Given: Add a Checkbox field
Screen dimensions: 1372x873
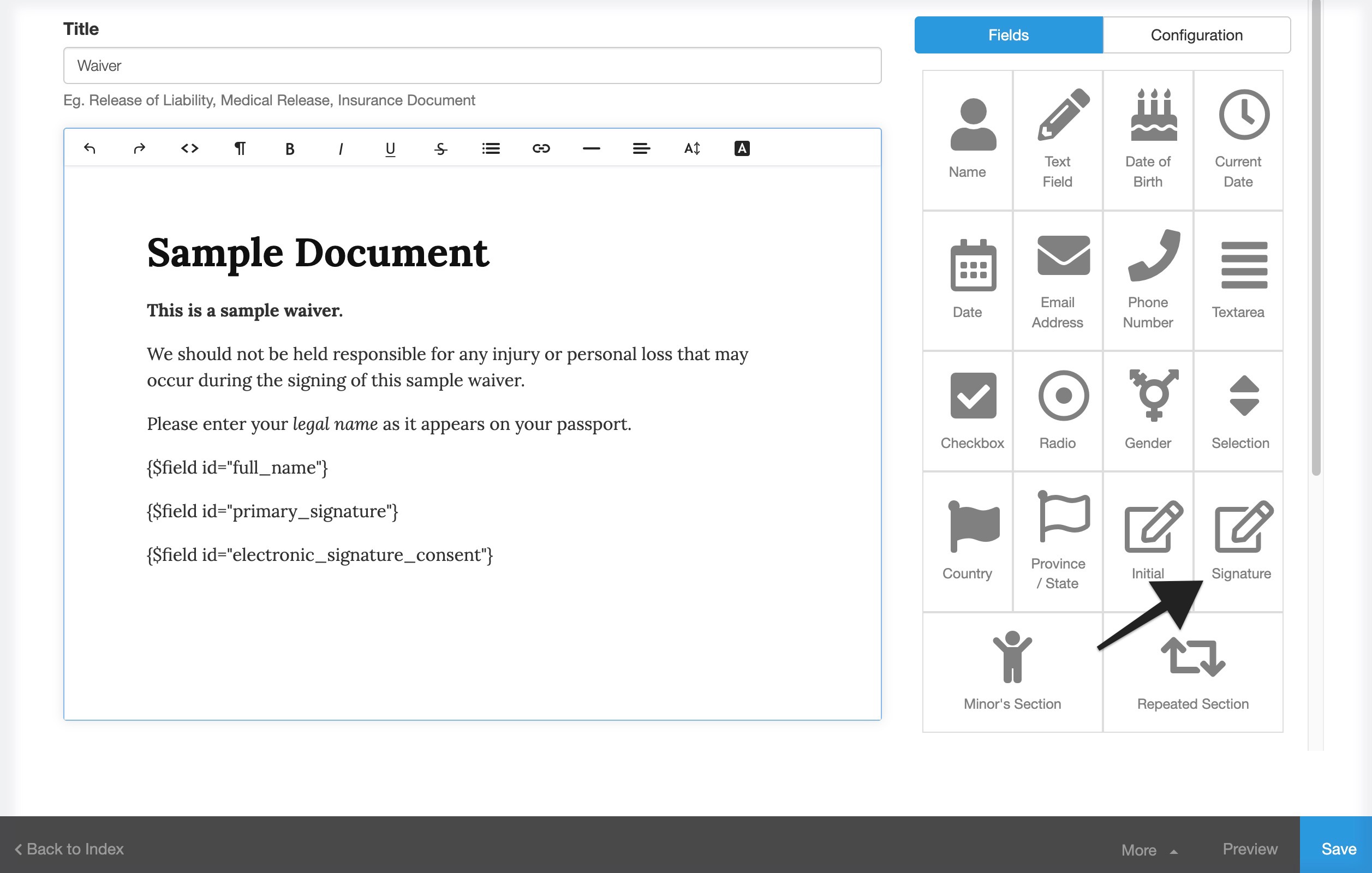Looking at the screenshot, I should click(x=968, y=411).
